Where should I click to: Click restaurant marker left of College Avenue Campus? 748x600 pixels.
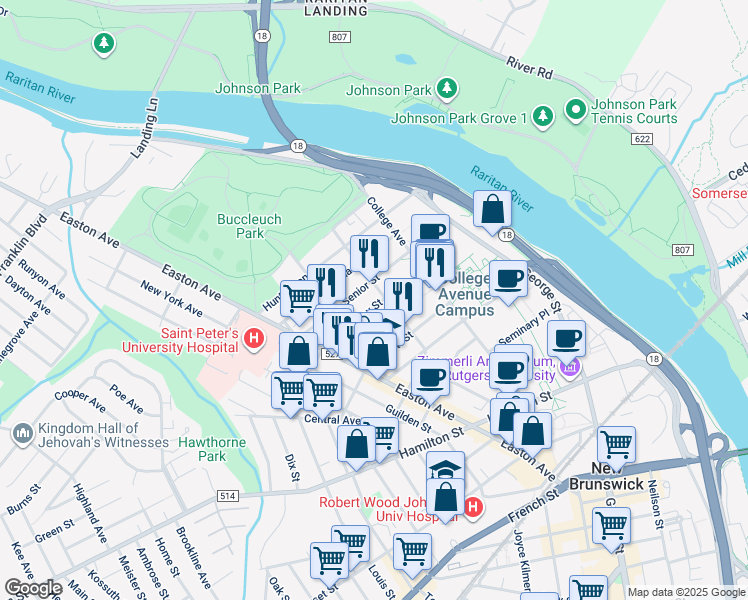pos(403,299)
